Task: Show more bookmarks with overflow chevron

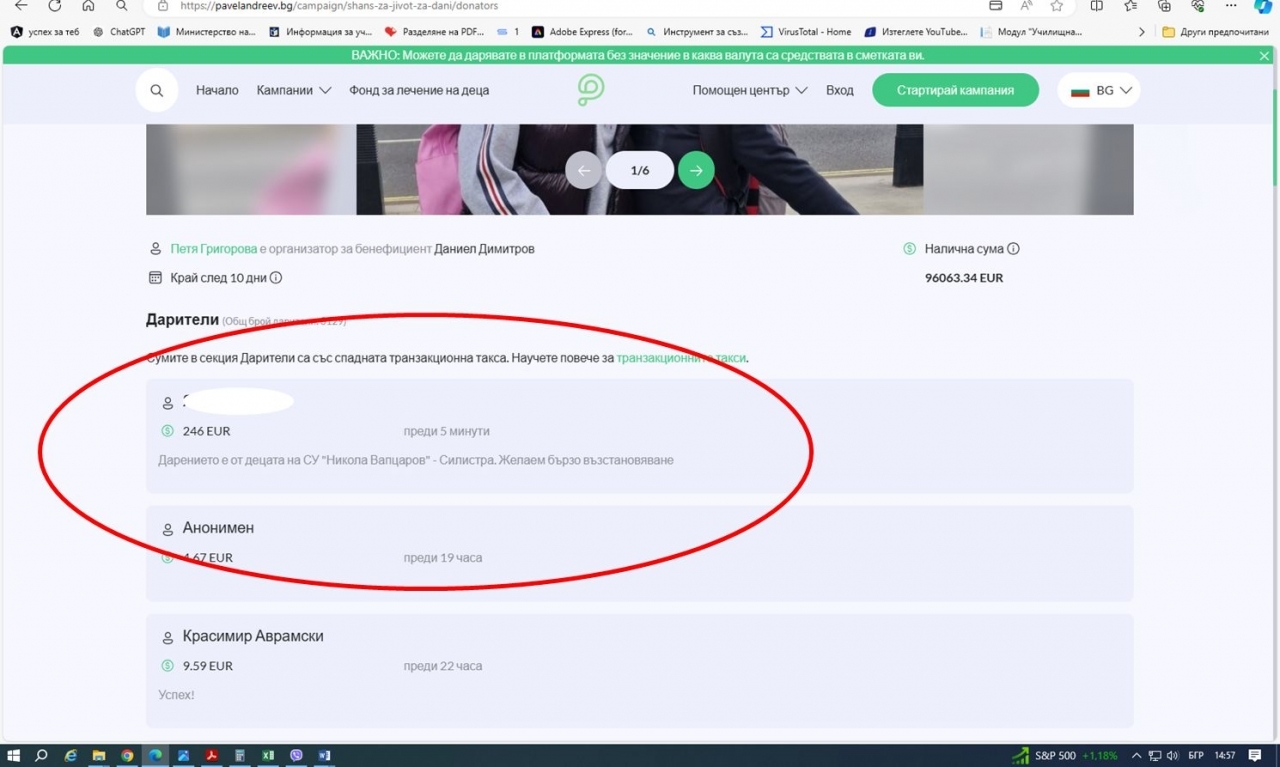Action: 1142,32
